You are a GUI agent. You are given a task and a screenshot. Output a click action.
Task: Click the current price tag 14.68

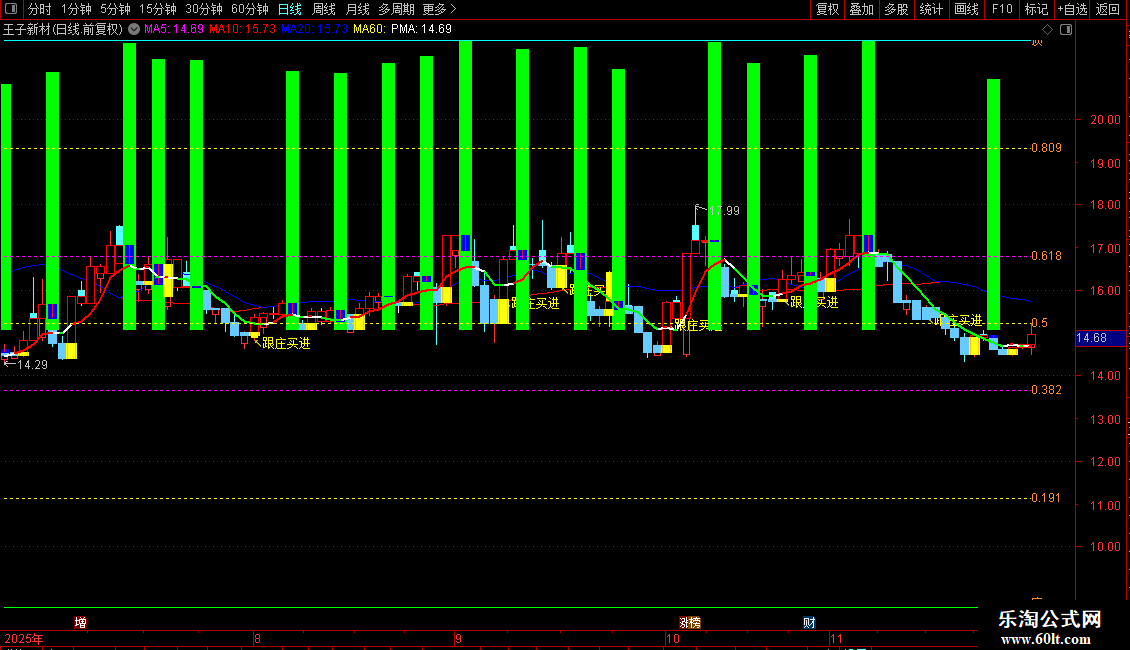pos(1091,338)
